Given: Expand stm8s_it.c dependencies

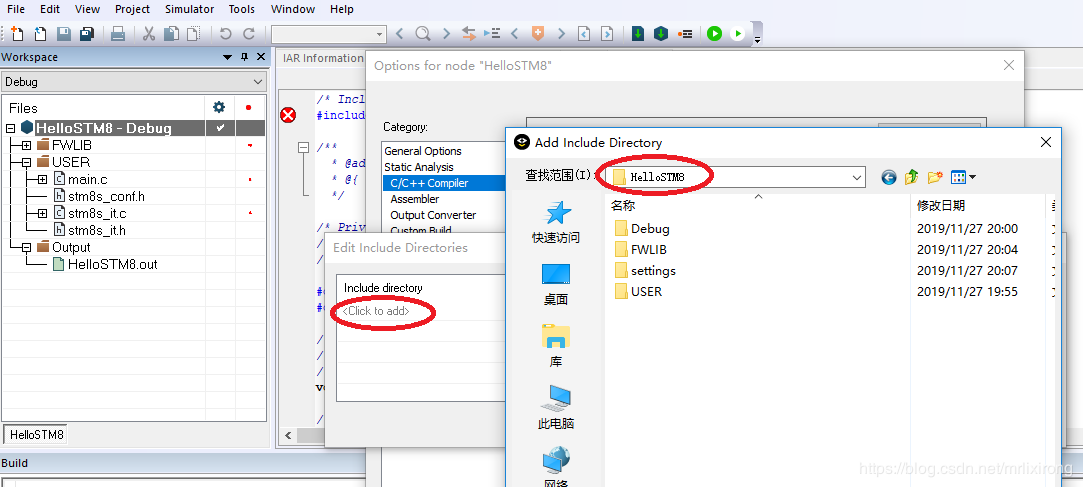Looking at the screenshot, I should (x=43, y=213).
